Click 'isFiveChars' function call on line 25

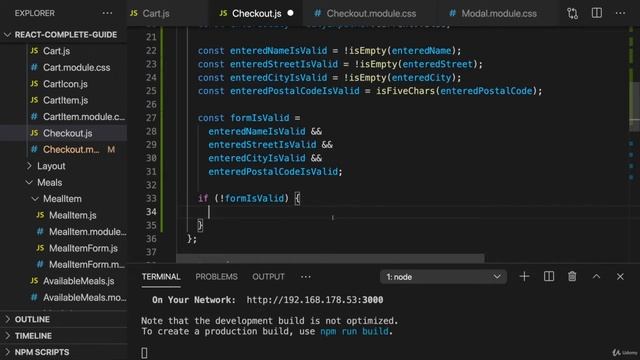tap(406, 91)
